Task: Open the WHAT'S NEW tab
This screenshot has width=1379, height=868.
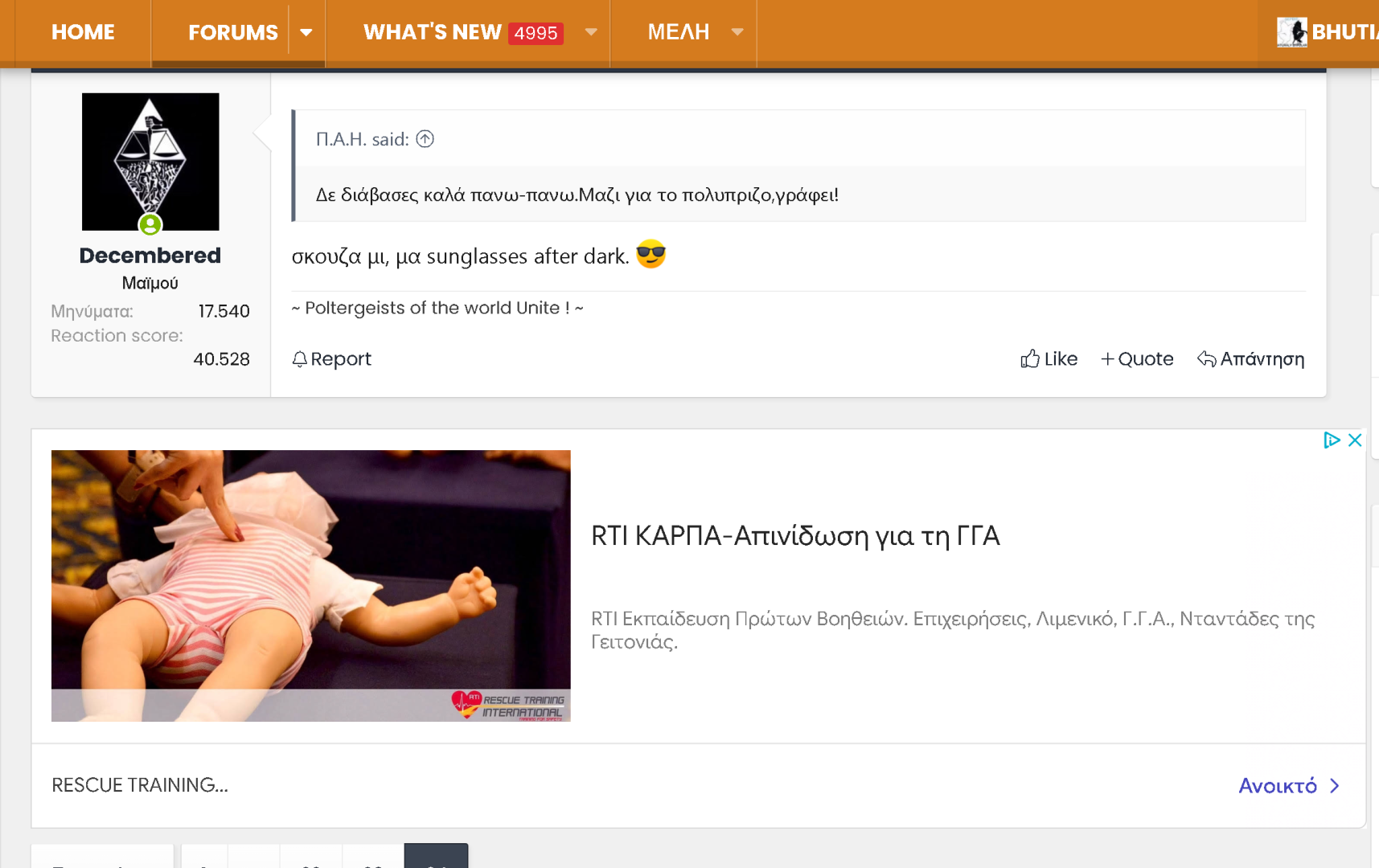Action: (433, 32)
